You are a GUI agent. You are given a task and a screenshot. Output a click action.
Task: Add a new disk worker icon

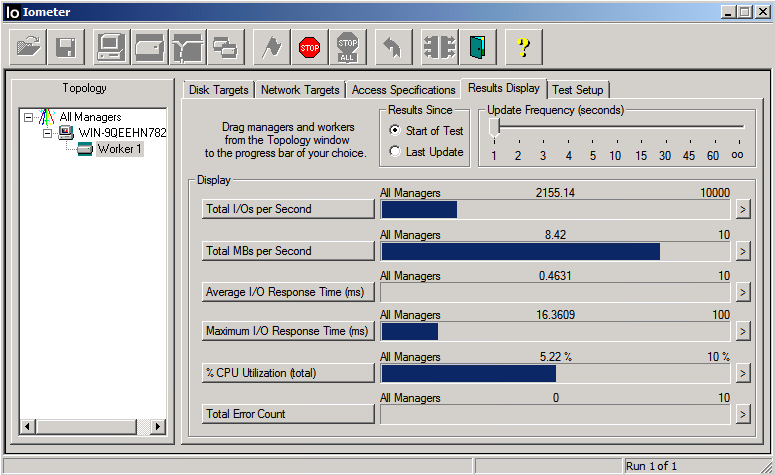(149, 47)
